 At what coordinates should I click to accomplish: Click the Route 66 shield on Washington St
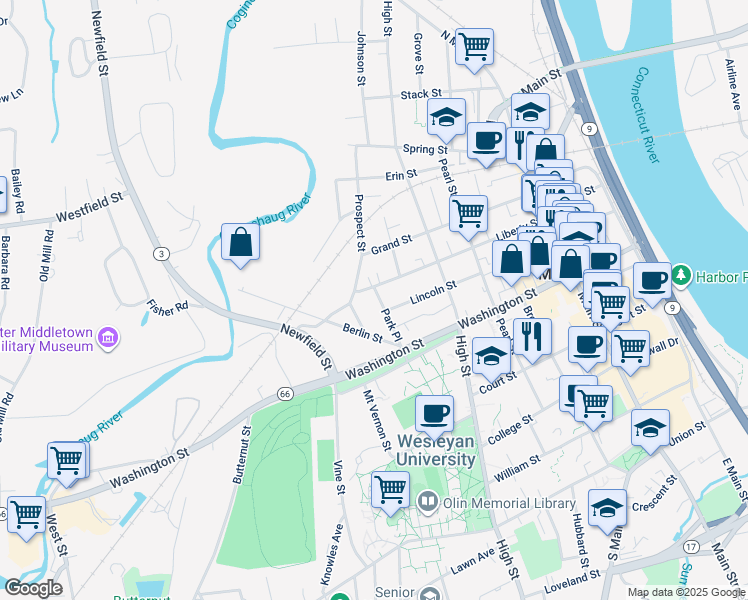tap(285, 394)
